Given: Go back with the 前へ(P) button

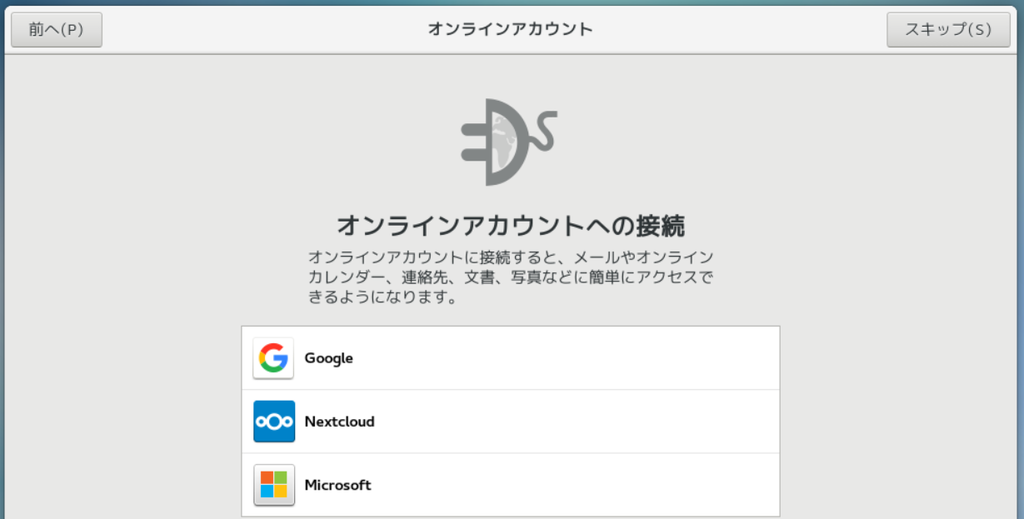Looking at the screenshot, I should tap(56, 29).
